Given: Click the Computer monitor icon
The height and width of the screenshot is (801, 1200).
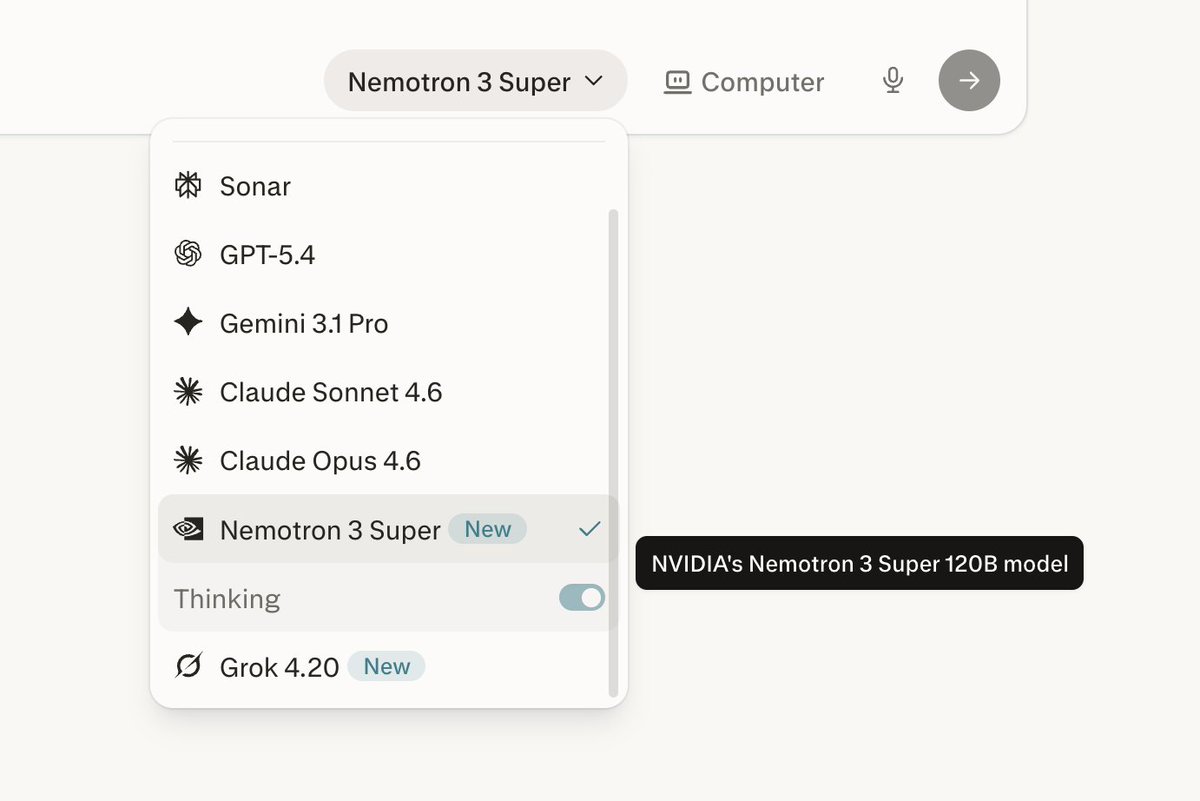Looking at the screenshot, I should coord(678,82).
